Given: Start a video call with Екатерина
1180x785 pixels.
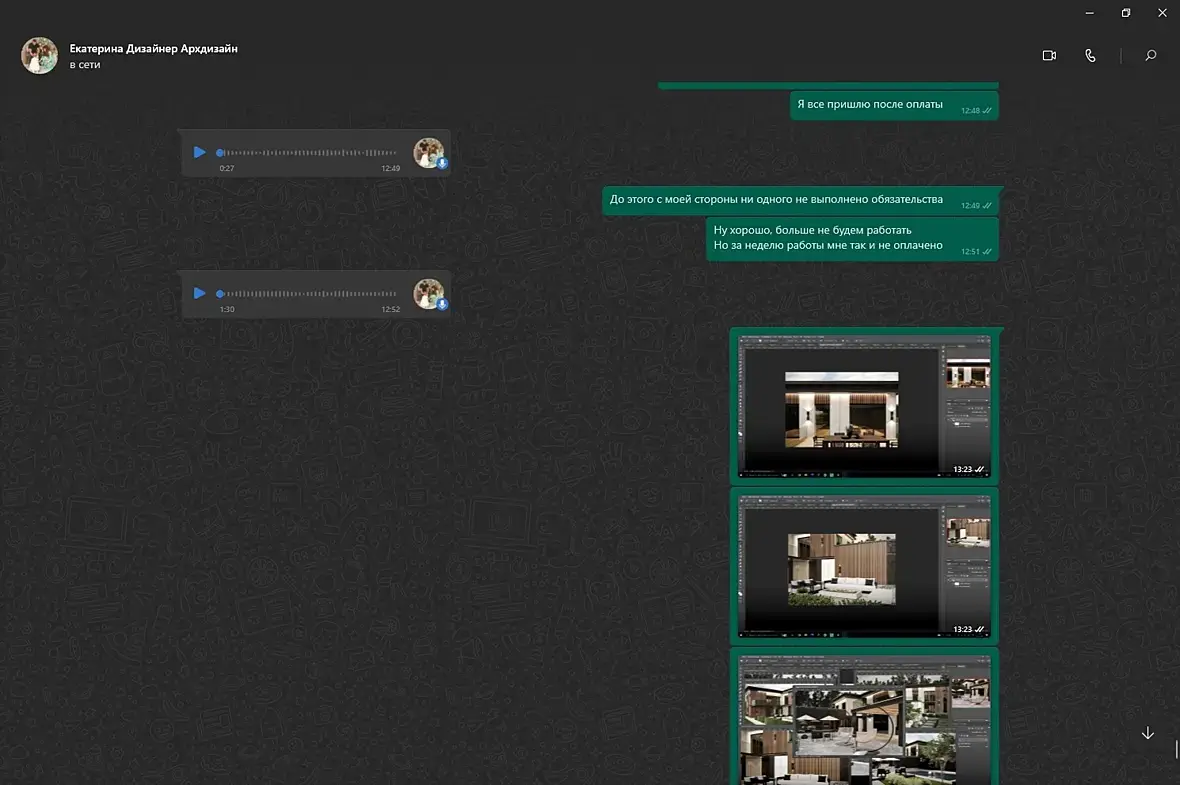Looking at the screenshot, I should coord(1049,56).
